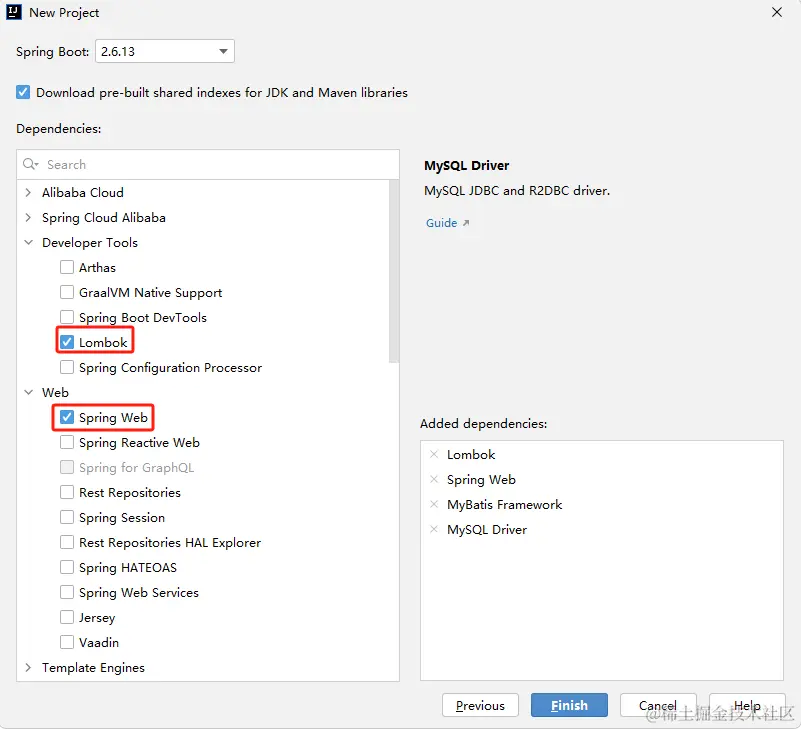801x729 pixels.
Task: Select the Template Engines tree row
Action: [208, 668]
